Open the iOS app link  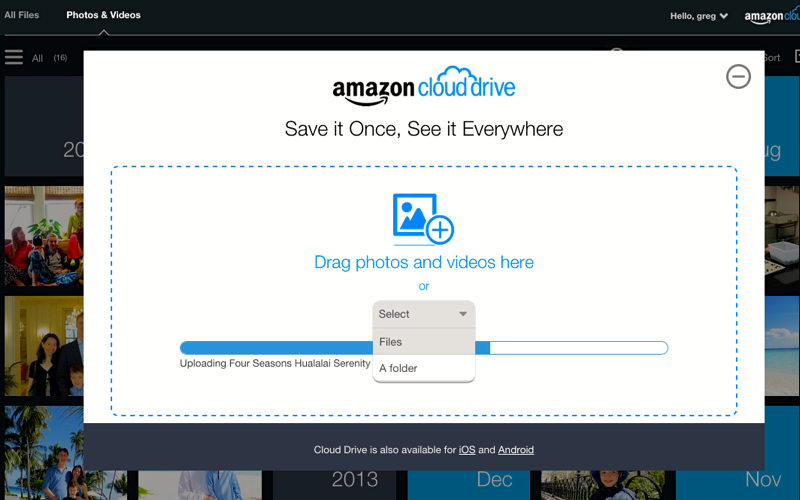pyautogui.click(x=467, y=449)
